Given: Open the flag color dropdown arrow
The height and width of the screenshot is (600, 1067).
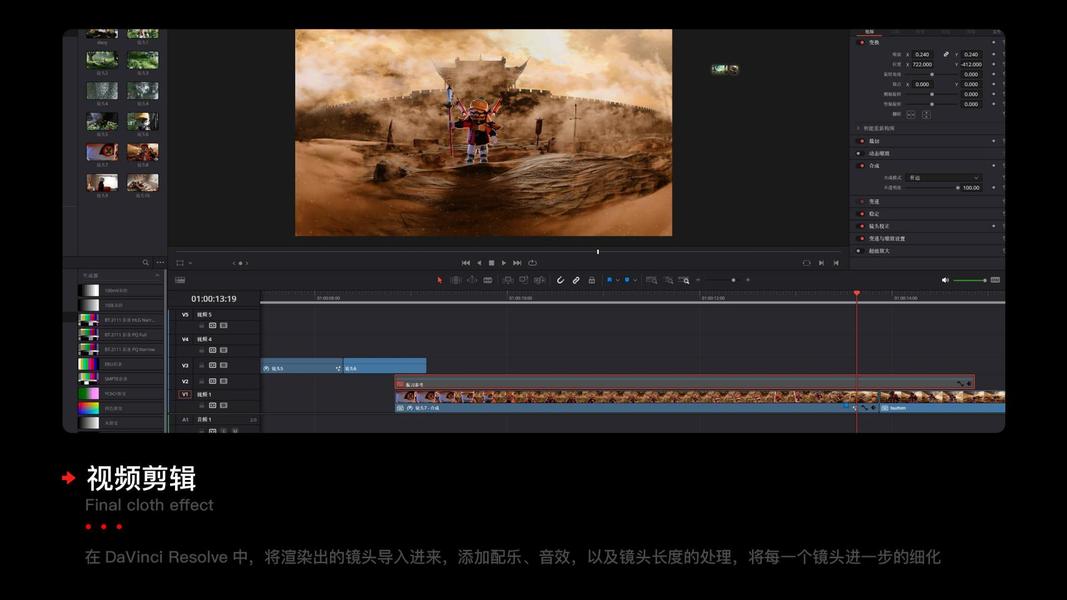Looking at the screenshot, I should tap(617, 280).
